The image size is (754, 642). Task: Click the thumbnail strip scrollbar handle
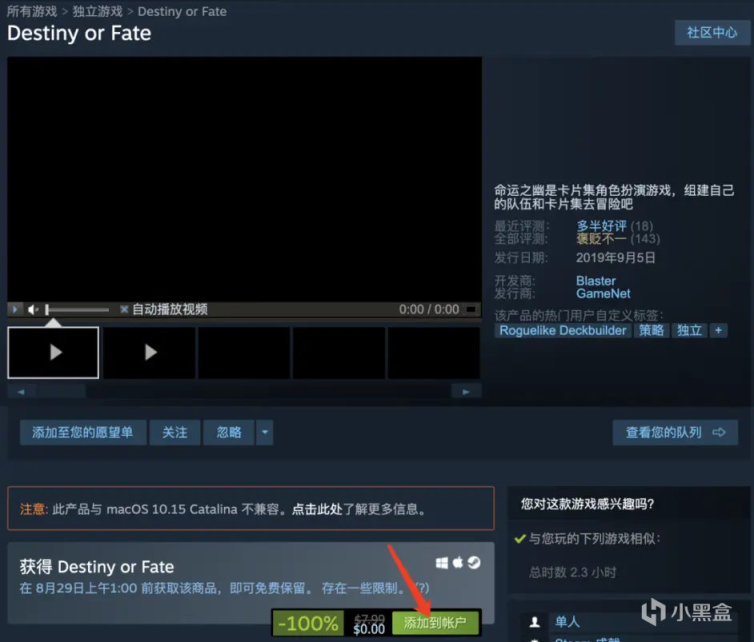tap(62, 391)
